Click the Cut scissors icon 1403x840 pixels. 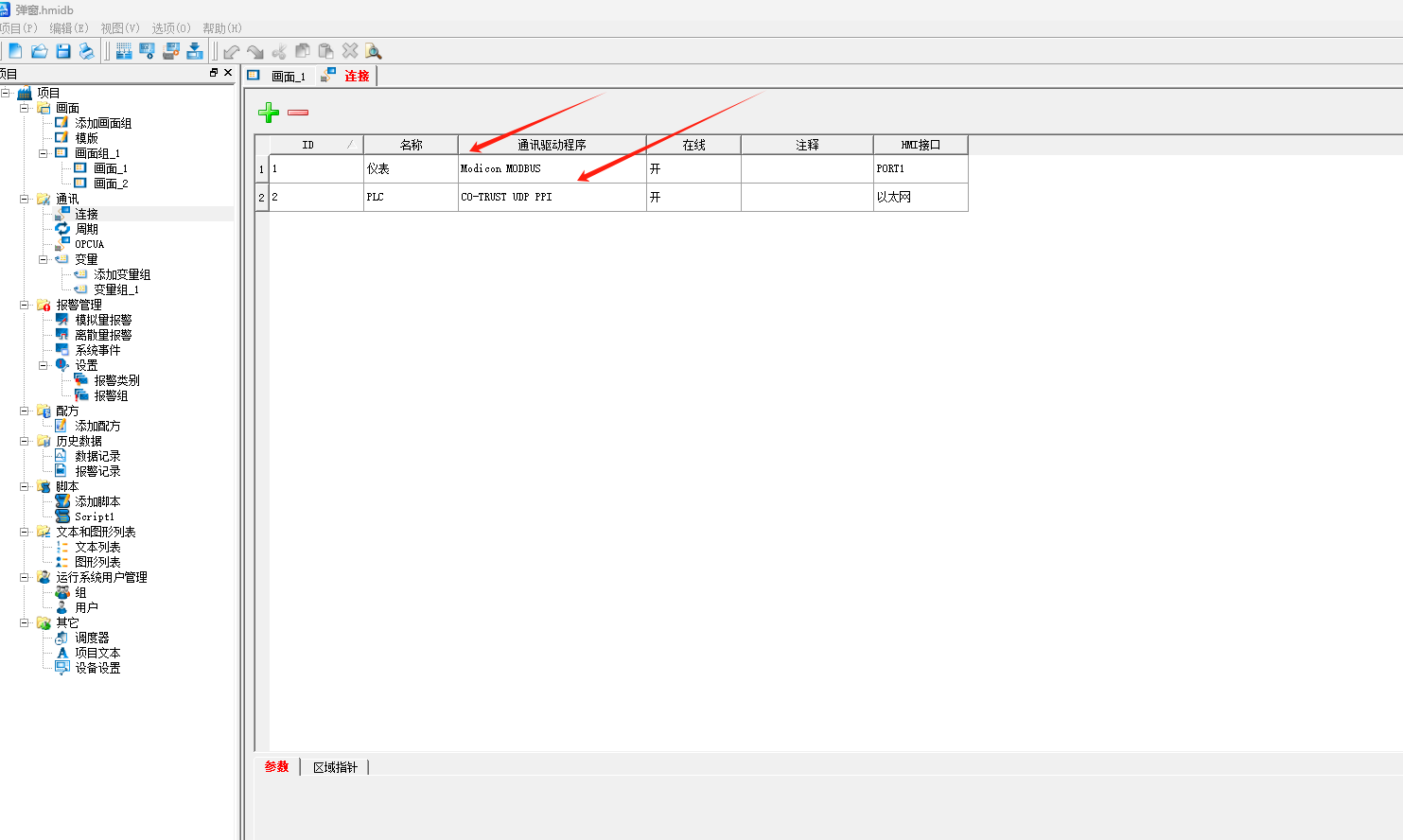coord(279,51)
